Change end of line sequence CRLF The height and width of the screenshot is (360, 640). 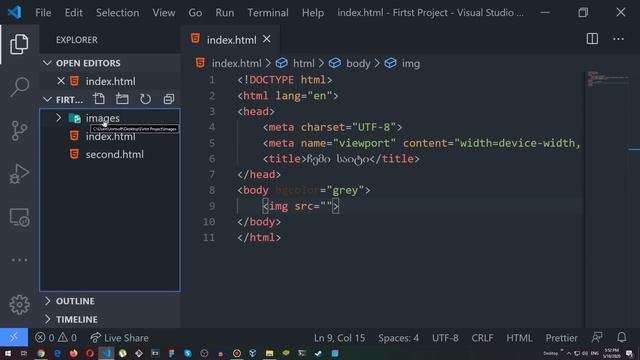tap(482, 338)
